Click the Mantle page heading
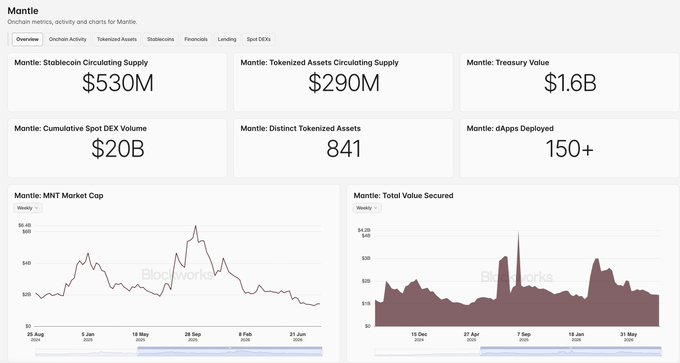 click(x=23, y=11)
